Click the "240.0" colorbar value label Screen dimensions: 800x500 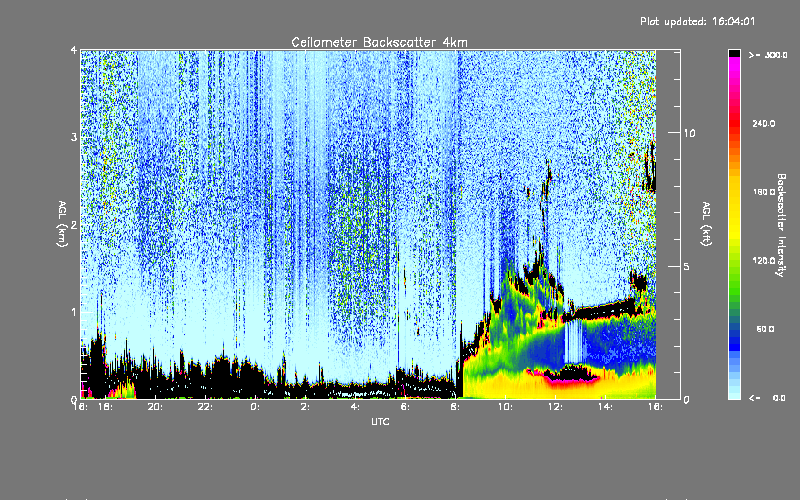coord(764,124)
